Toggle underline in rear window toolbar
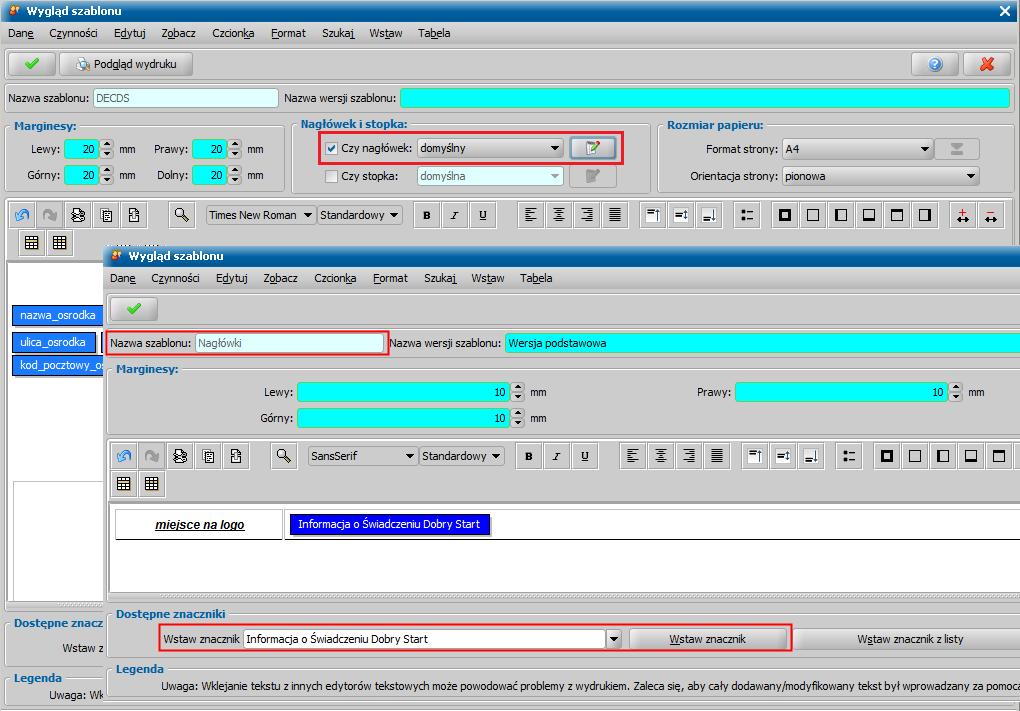The width and height of the screenshot is (1020, 711). [483, 215]
